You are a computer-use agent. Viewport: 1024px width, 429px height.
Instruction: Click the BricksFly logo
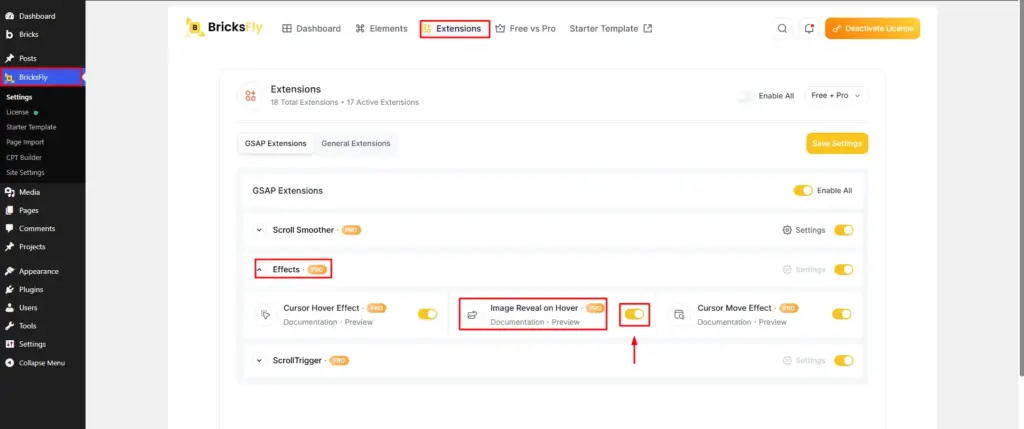(224, 27)
